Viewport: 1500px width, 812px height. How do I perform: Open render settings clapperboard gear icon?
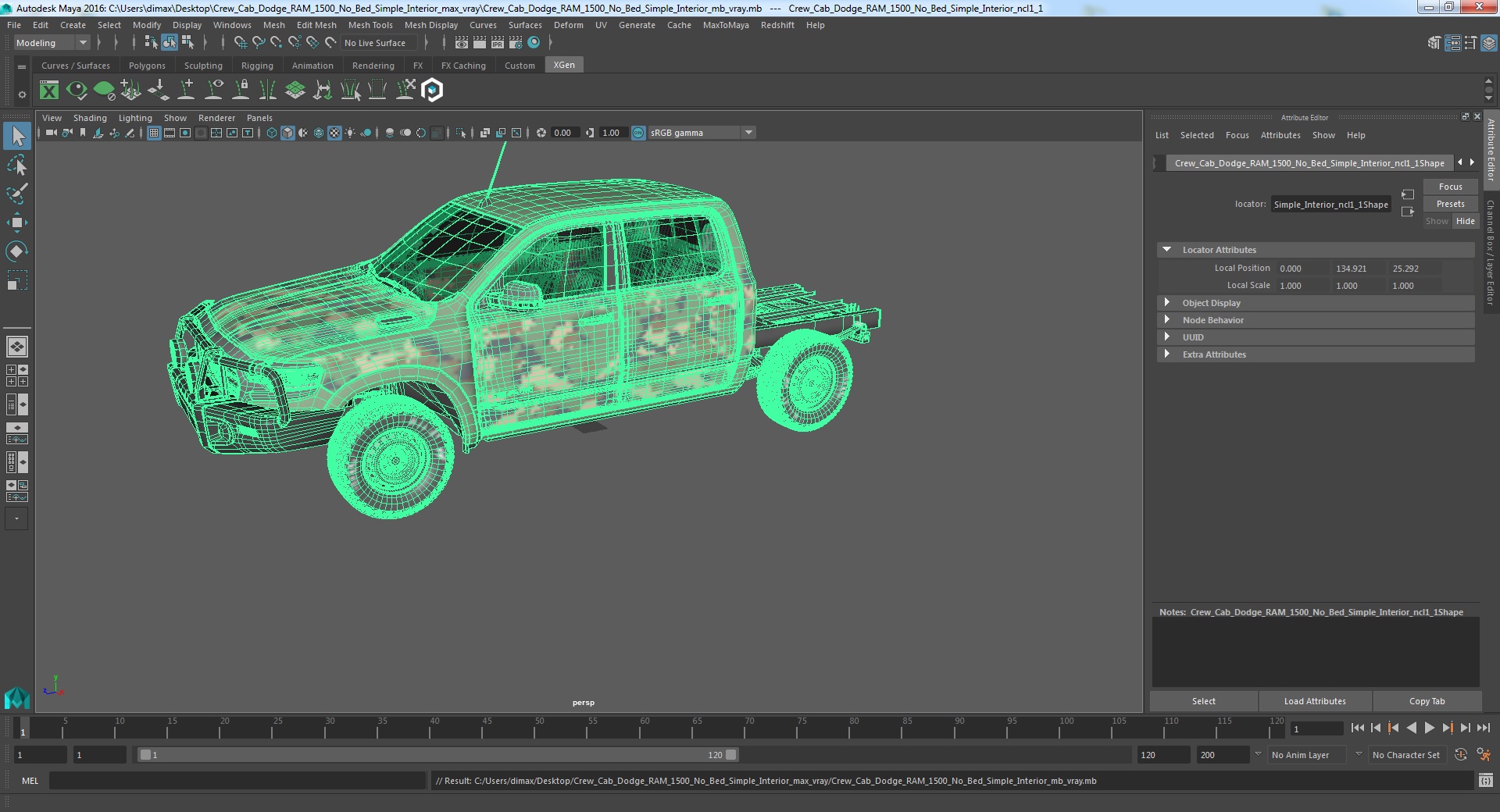point(516,43)
